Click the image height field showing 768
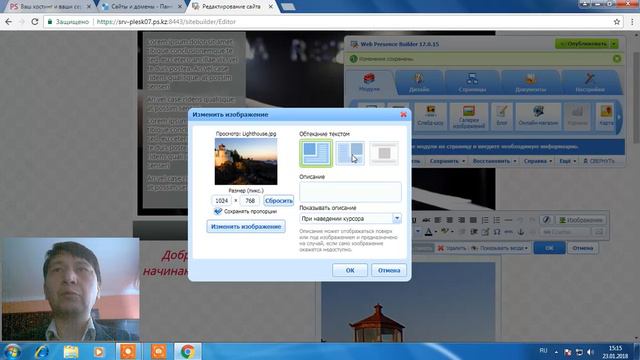This screenshot has width=640, height=360. [250, 201]
